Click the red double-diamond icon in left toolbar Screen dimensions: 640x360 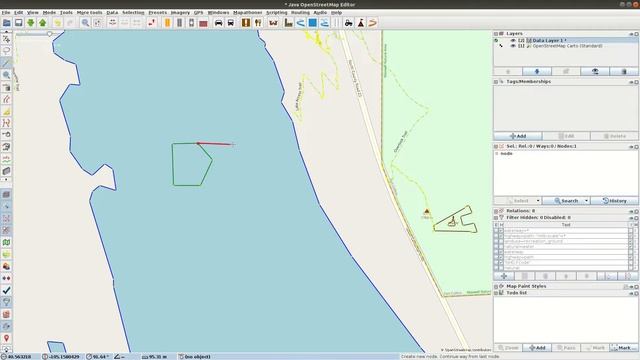click(x=6, y=278)
